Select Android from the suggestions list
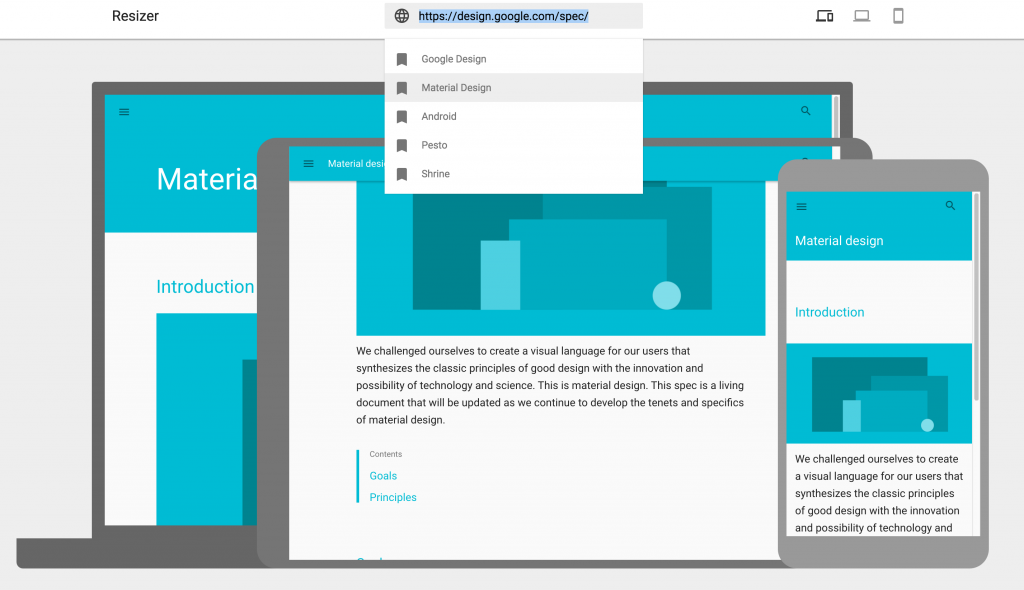Image resolution: width=1024 pixels, height=590 pixels. click(513, 116)
